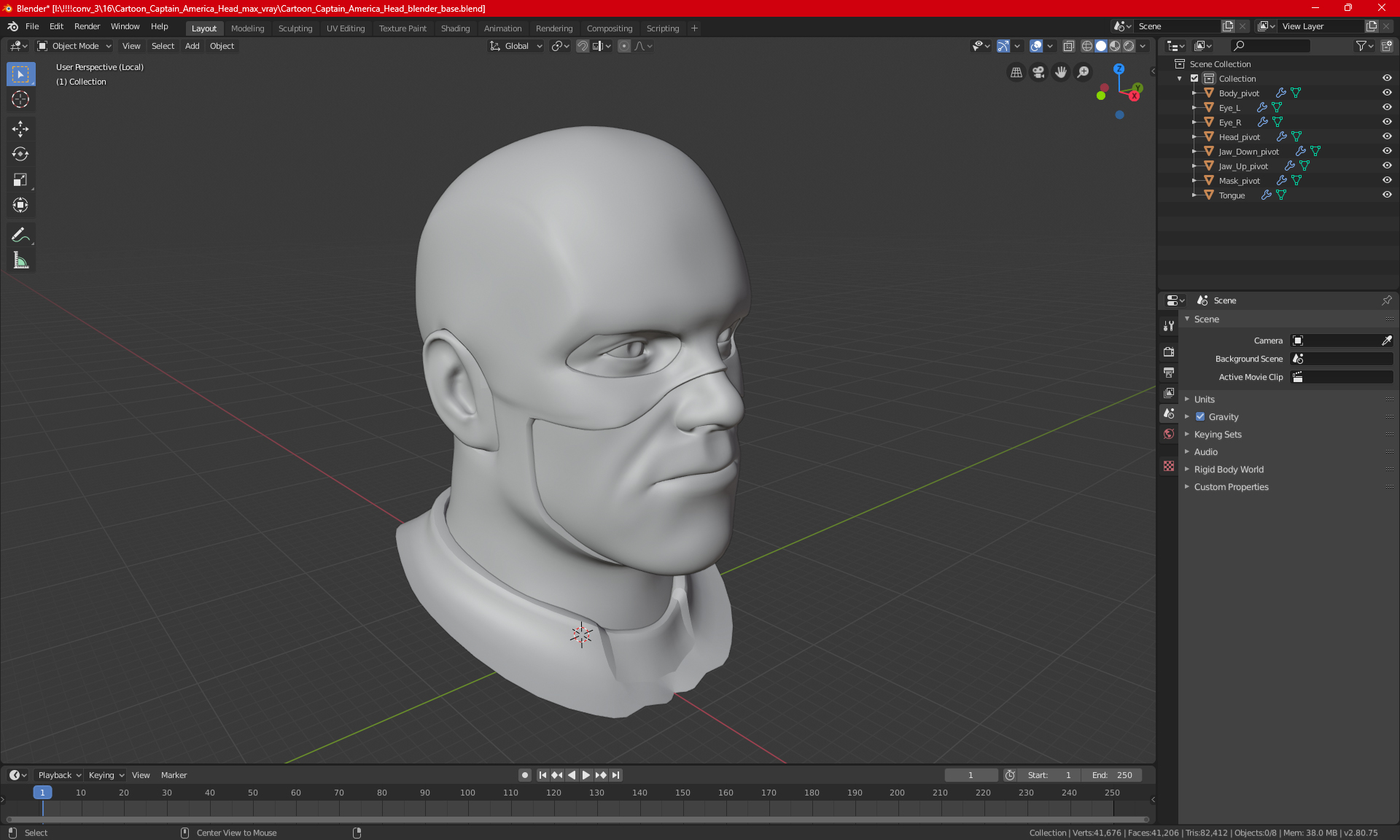Click the Start frame field

coord(1049,775)
